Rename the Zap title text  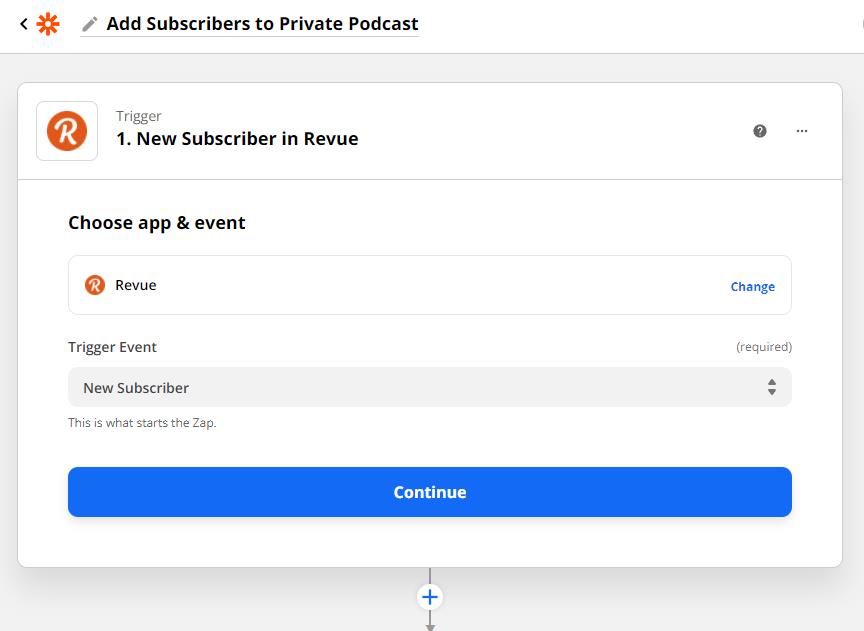(x=262, y=24)
